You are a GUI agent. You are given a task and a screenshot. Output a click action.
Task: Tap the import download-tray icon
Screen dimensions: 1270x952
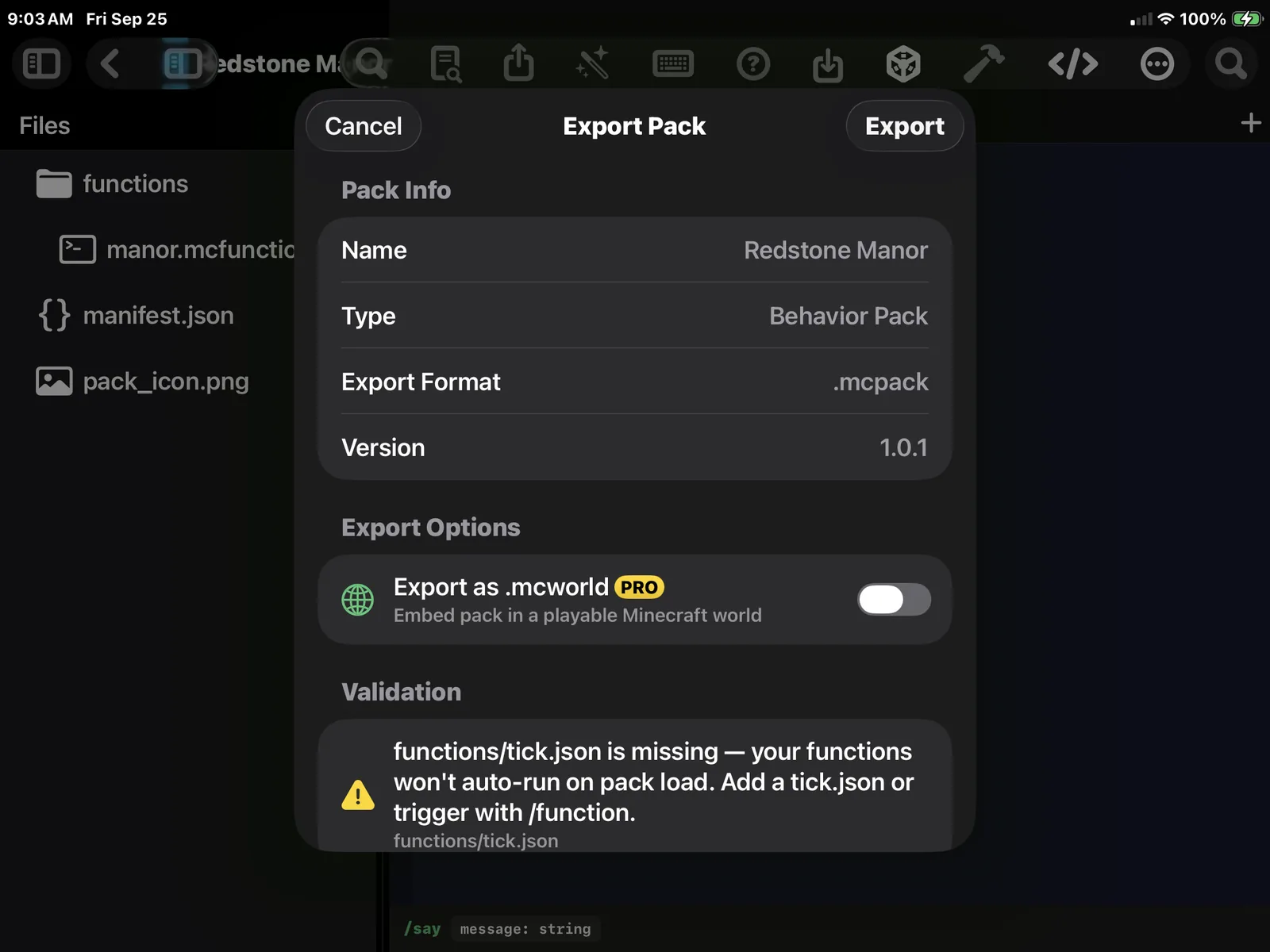828,64
